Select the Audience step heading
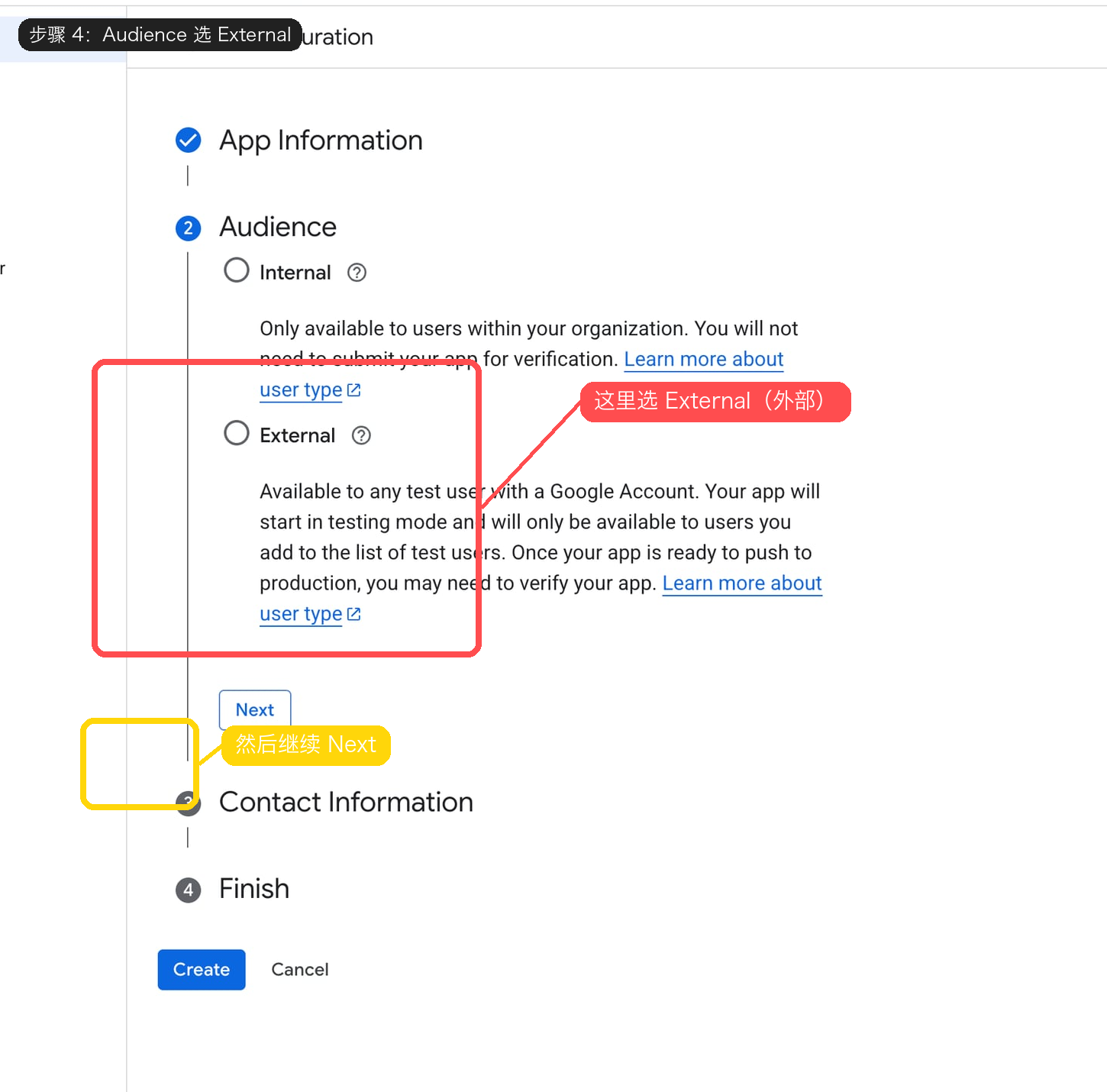This screenshot has height=1092, width=1107. tap(278, 227)
